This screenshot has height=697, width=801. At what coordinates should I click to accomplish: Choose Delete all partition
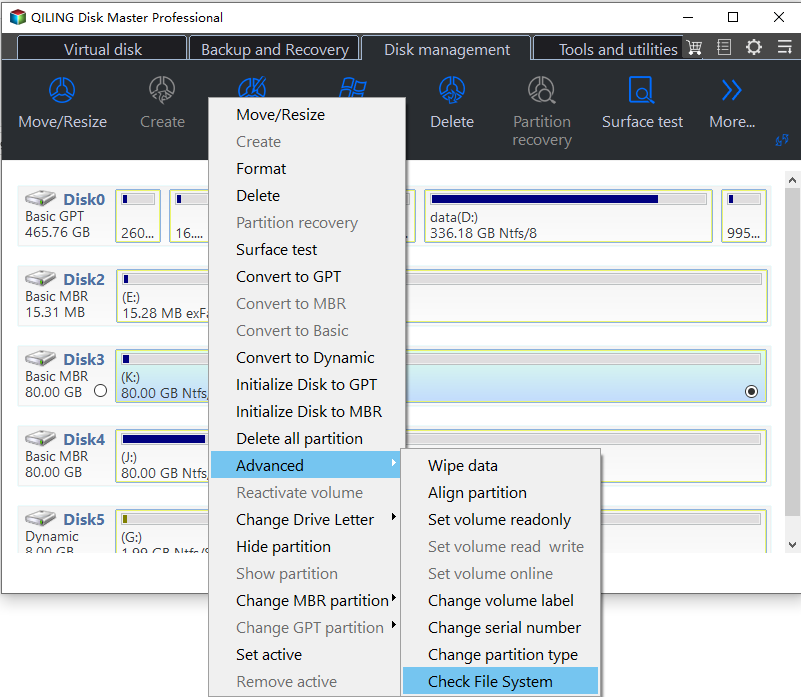(x=305, y=438)
